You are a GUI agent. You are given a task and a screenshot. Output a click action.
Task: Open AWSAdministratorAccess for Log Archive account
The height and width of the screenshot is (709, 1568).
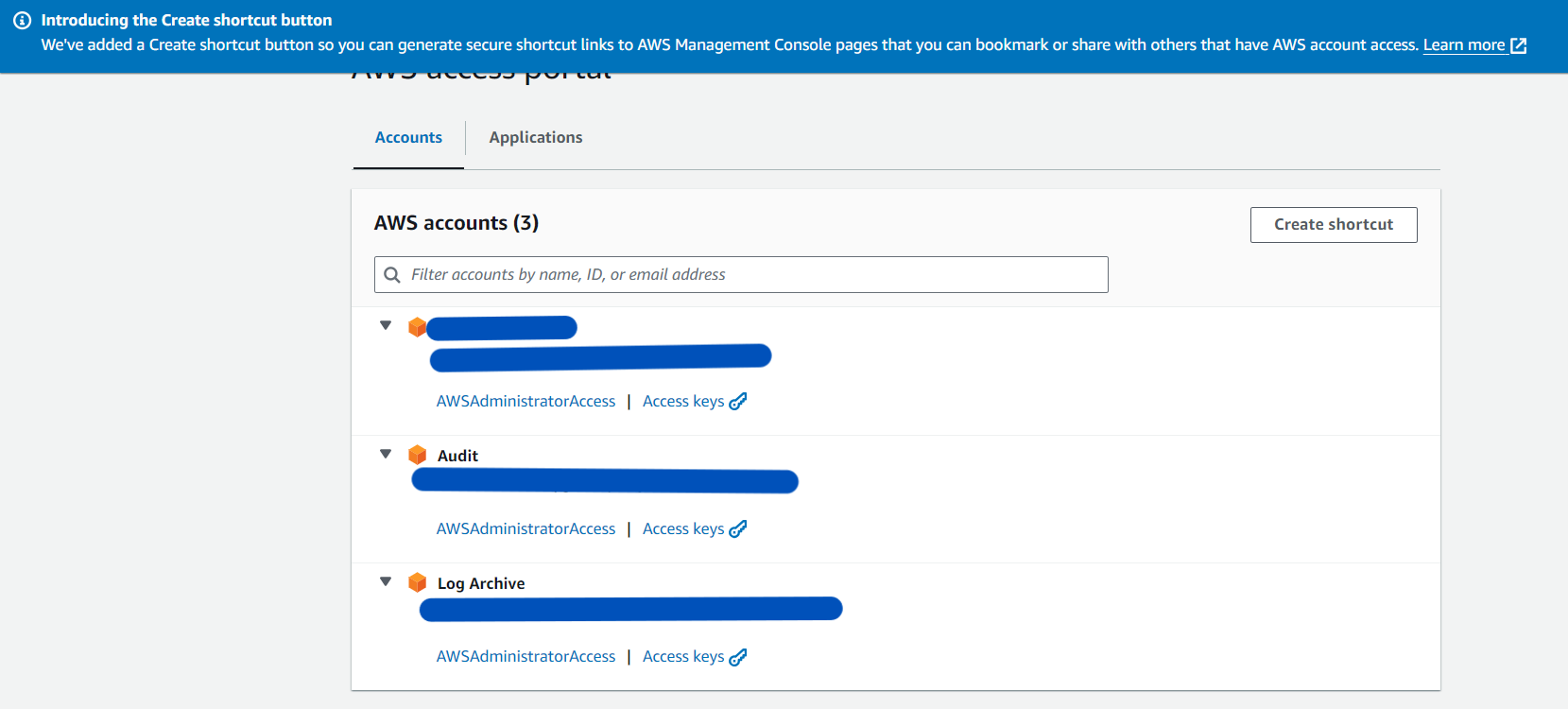click(526, 657)
